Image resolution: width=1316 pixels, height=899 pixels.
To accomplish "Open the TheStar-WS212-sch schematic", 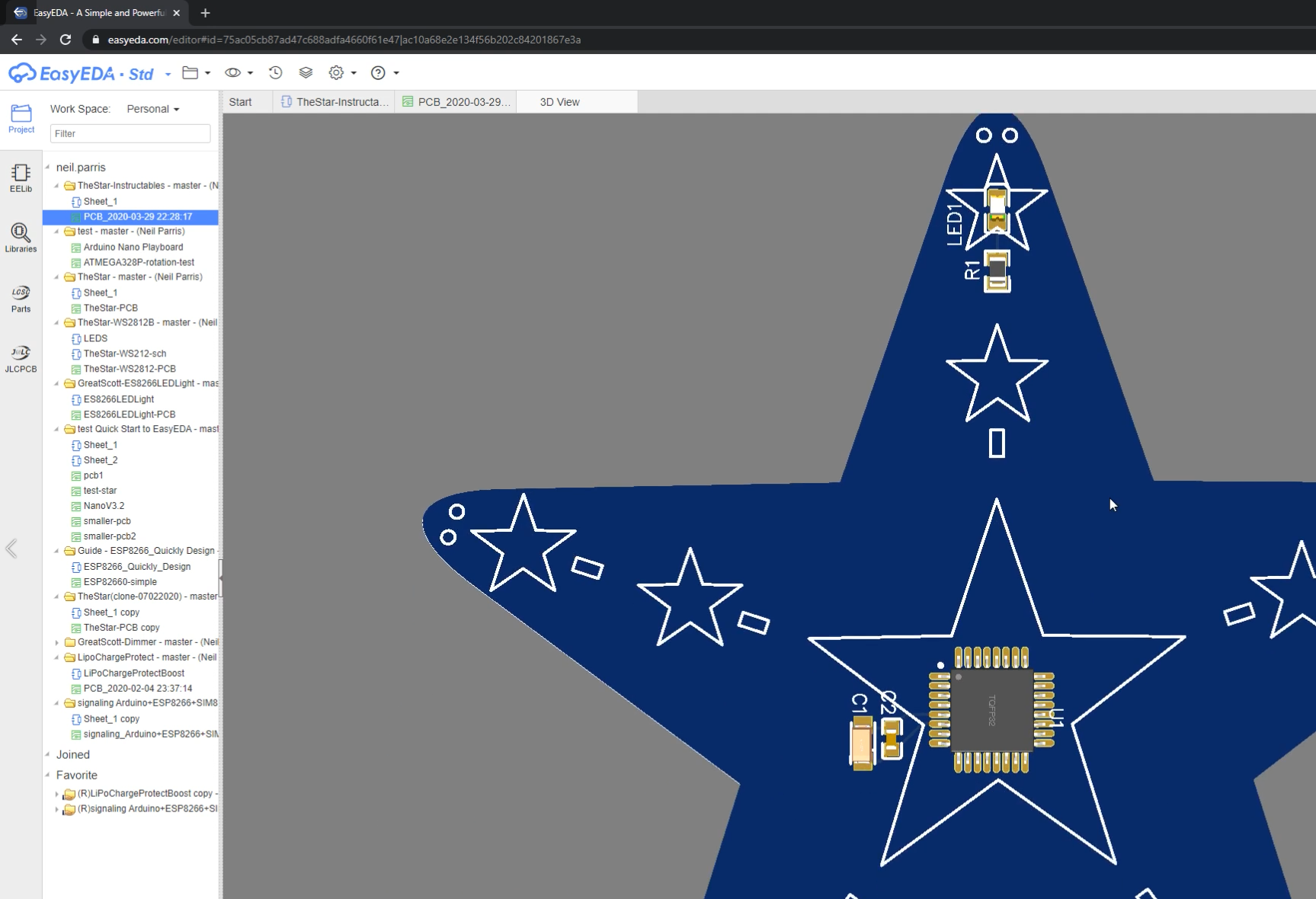I will [x=124, y=353].
